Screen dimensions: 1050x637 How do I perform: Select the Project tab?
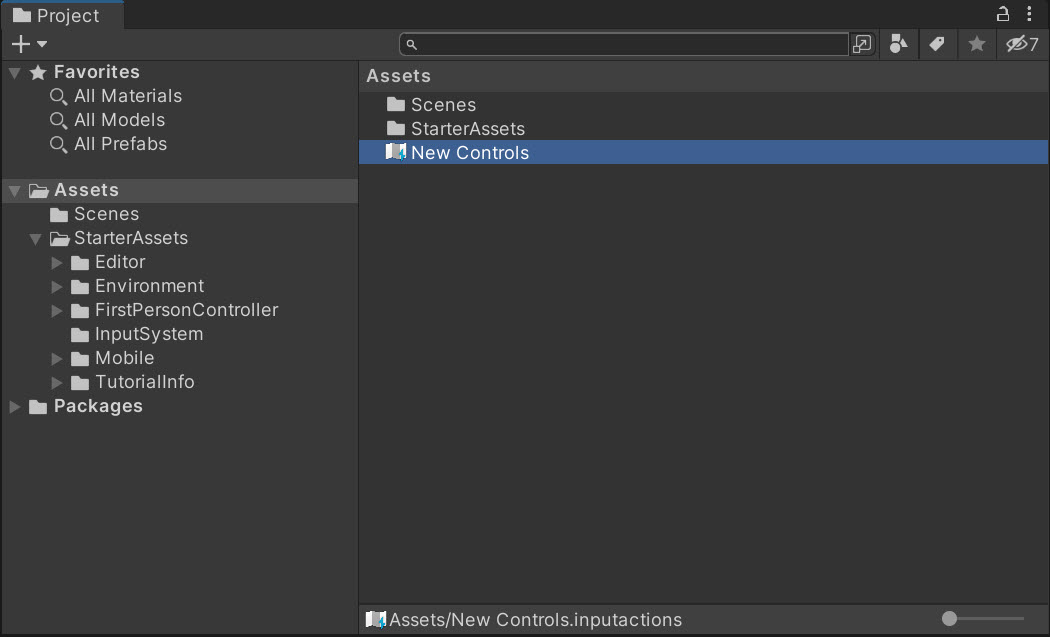click(x=62, y=15)
